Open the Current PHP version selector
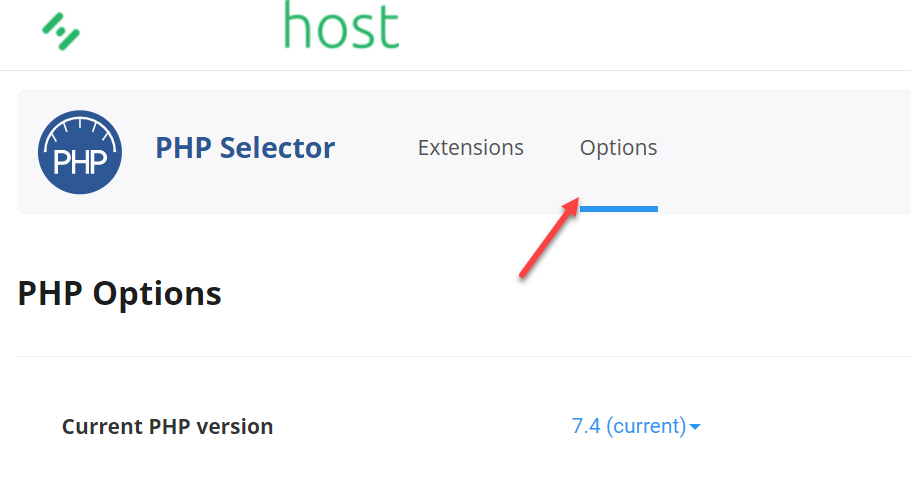911x482 pixels. coord(636,426)
